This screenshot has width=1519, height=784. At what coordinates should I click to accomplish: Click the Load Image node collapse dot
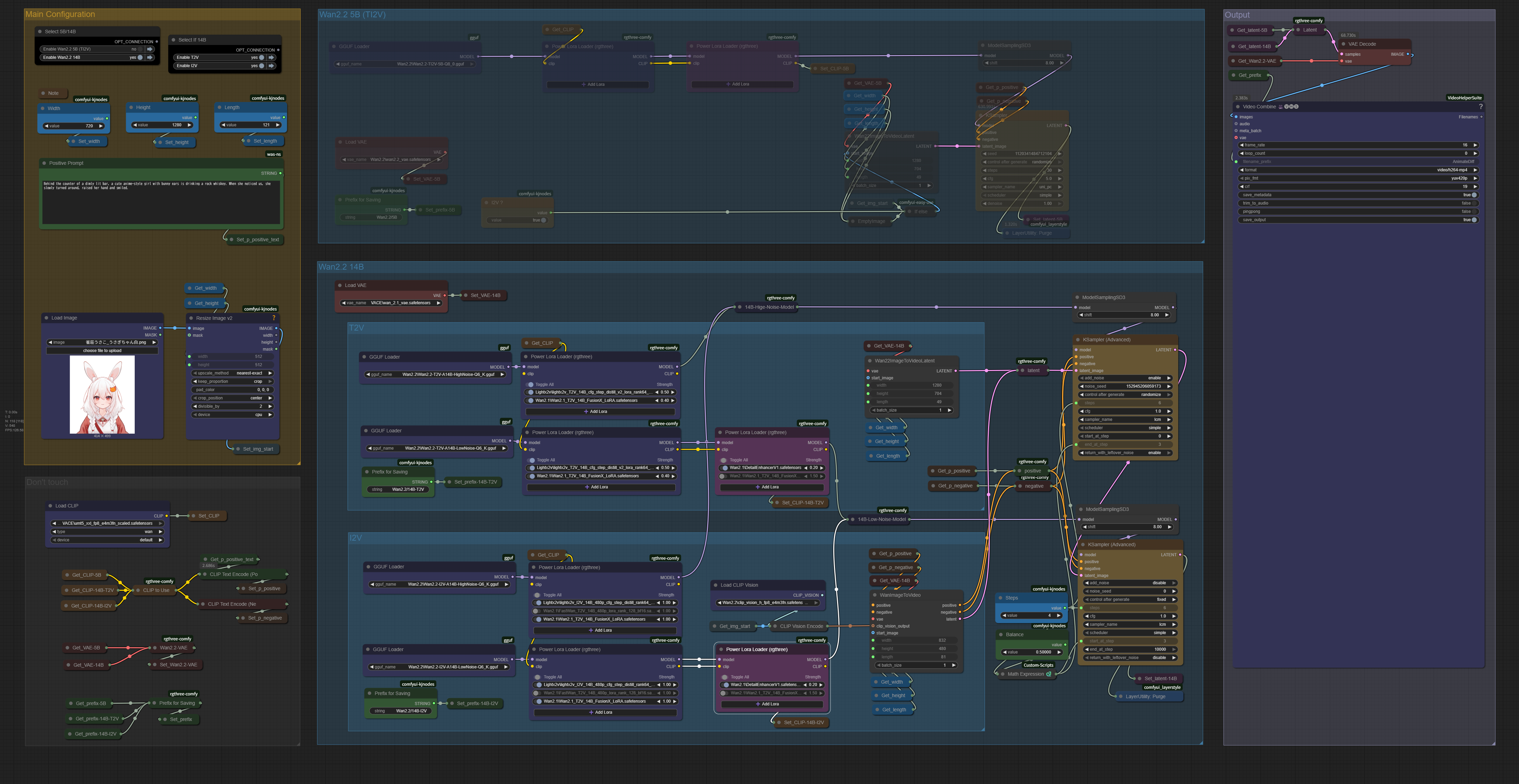point(47,318)
